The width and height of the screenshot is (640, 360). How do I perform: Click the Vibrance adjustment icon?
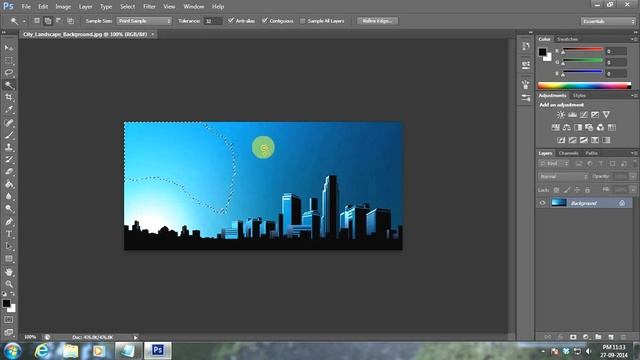[x=607, y=115]
